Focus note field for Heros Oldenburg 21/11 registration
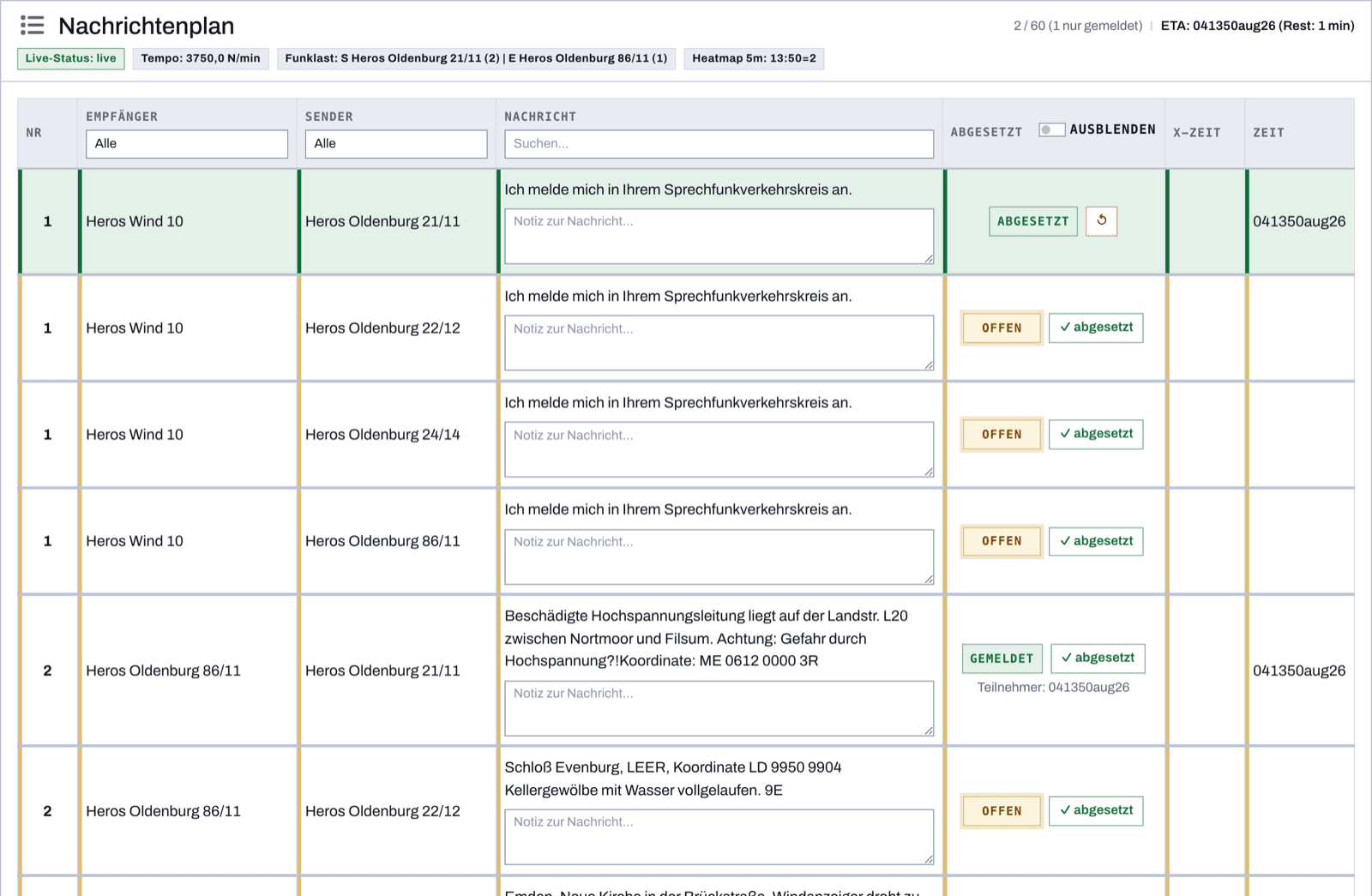This screenshot has width=1372, height=896. (719, 236)
